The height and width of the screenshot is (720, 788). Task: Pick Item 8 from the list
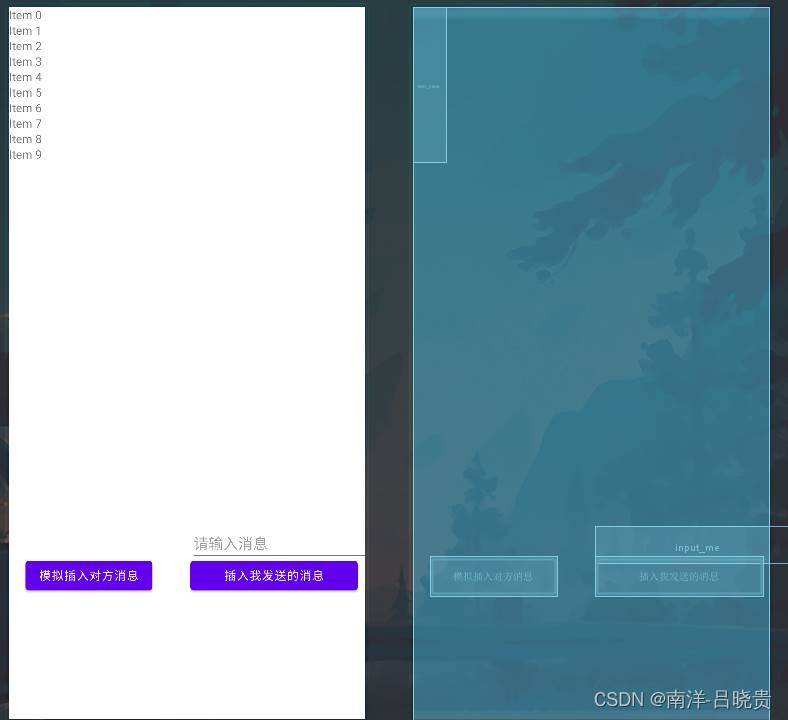[x=26, y=140]
